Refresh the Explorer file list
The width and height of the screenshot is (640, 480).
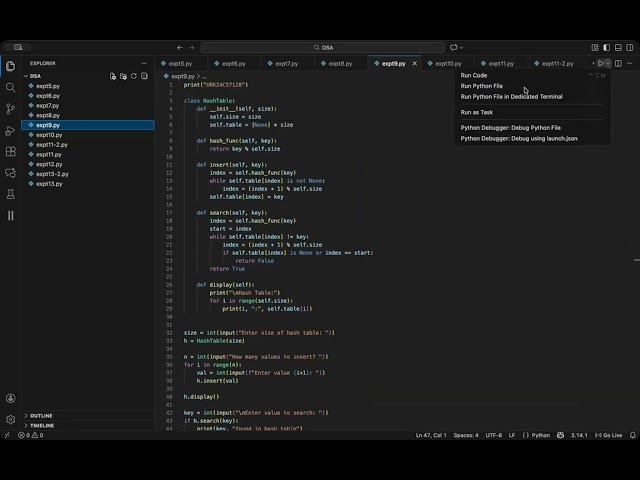133,76
